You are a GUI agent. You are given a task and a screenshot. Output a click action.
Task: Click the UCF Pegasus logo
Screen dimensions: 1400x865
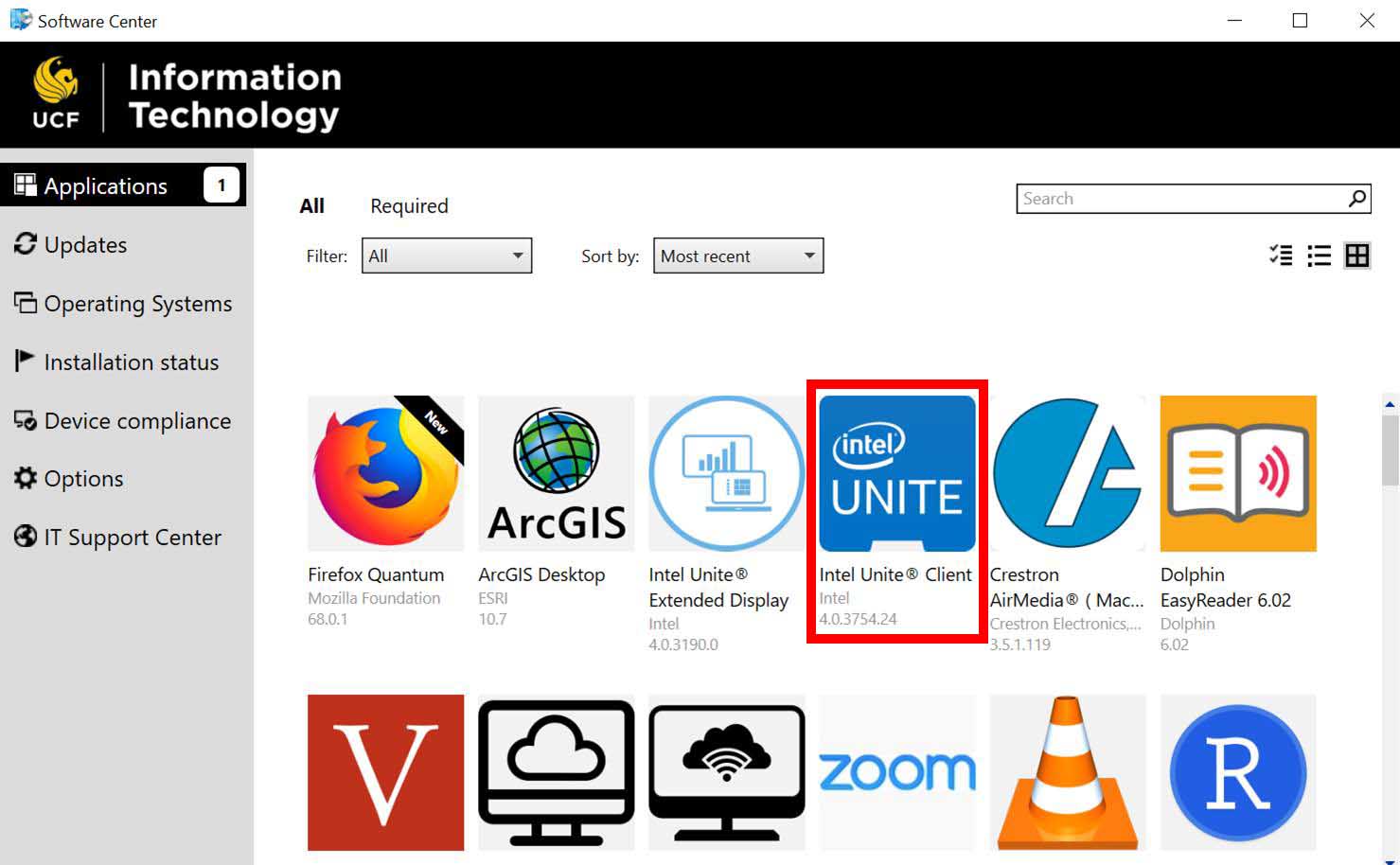coord(56,93)
